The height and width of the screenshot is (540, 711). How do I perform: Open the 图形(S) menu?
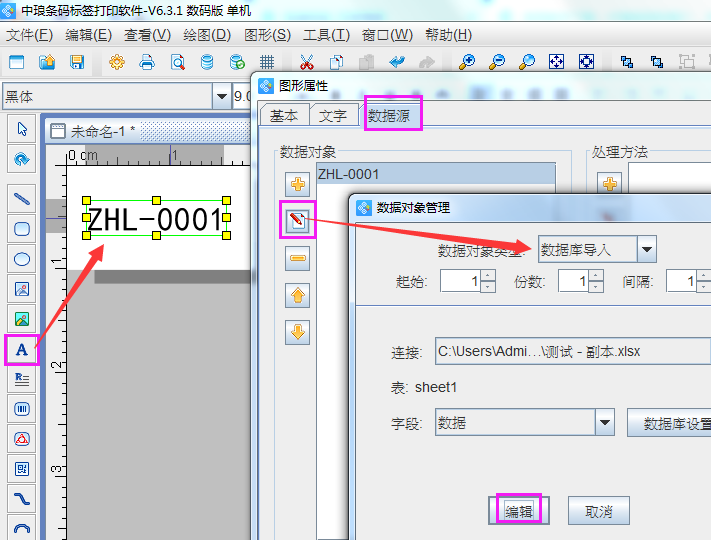point(268,35)
